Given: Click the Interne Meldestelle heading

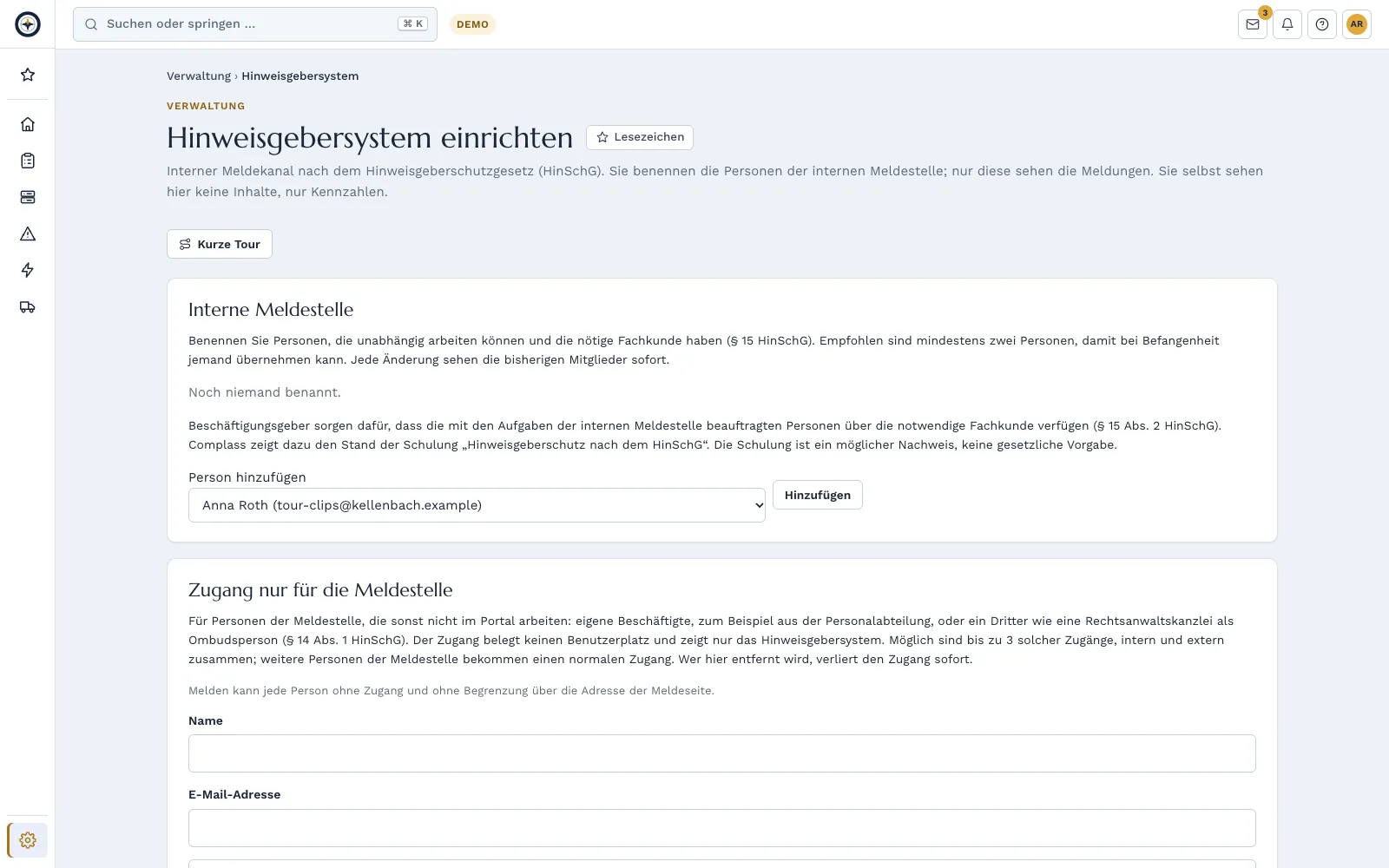Looking at the screenshot, I should pyautogui.click(x=271, y=310).
